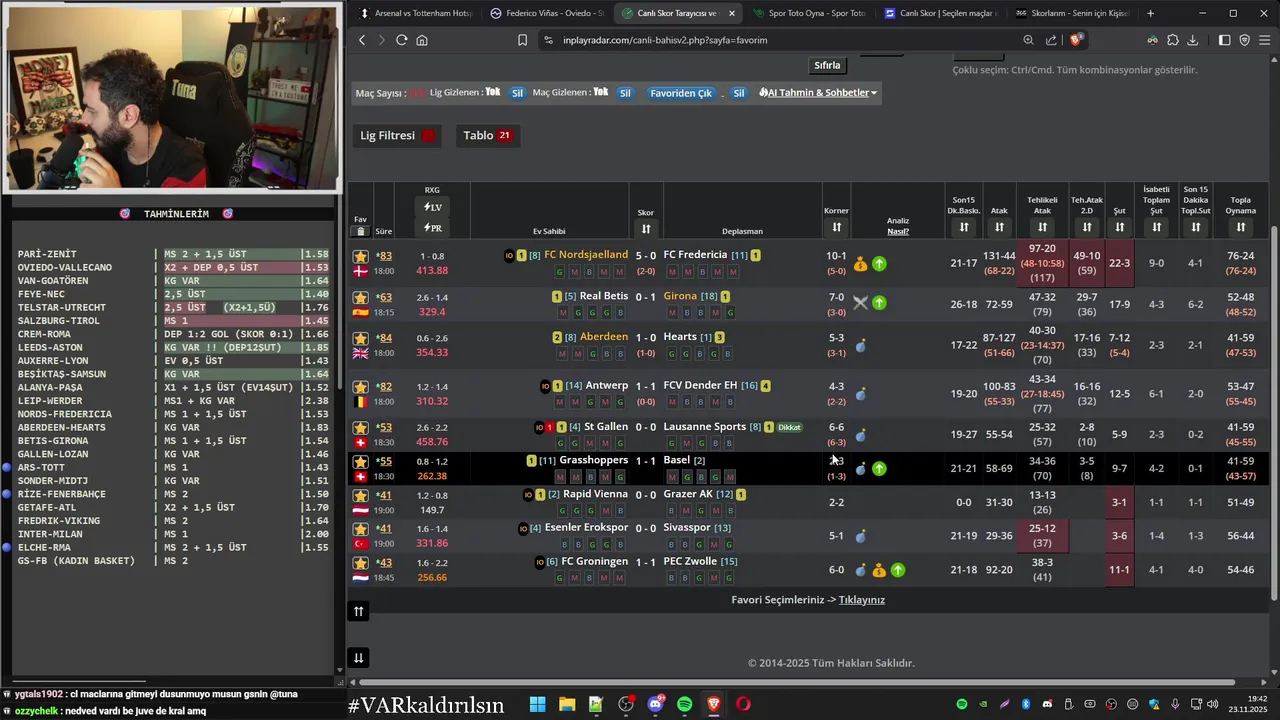1280x720 pixels.
Task: Click the RXG LV lightning button
Action: 432,207
